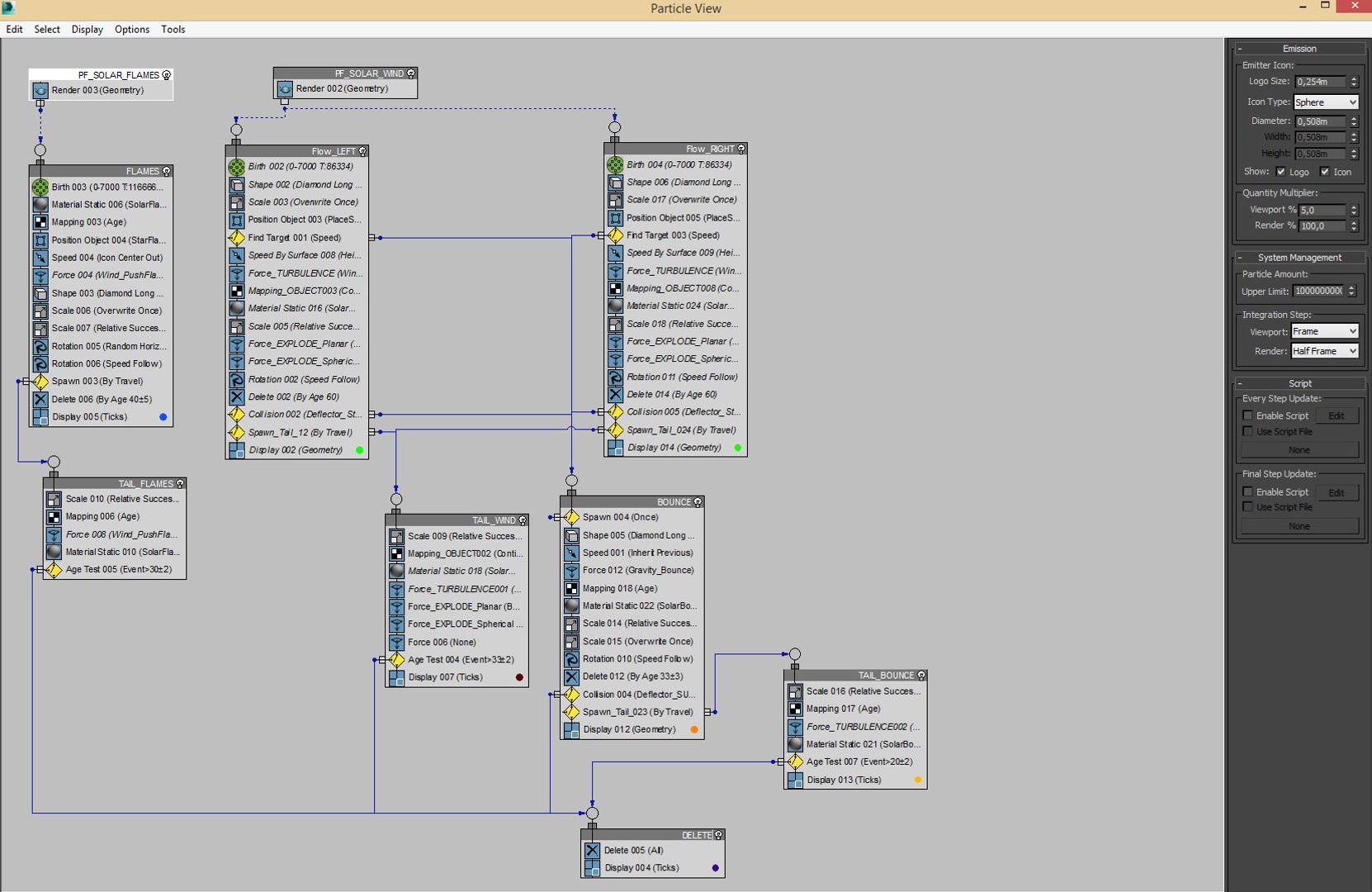
Task: Click the green color dot on Display 002
Action: click(359, 450)
